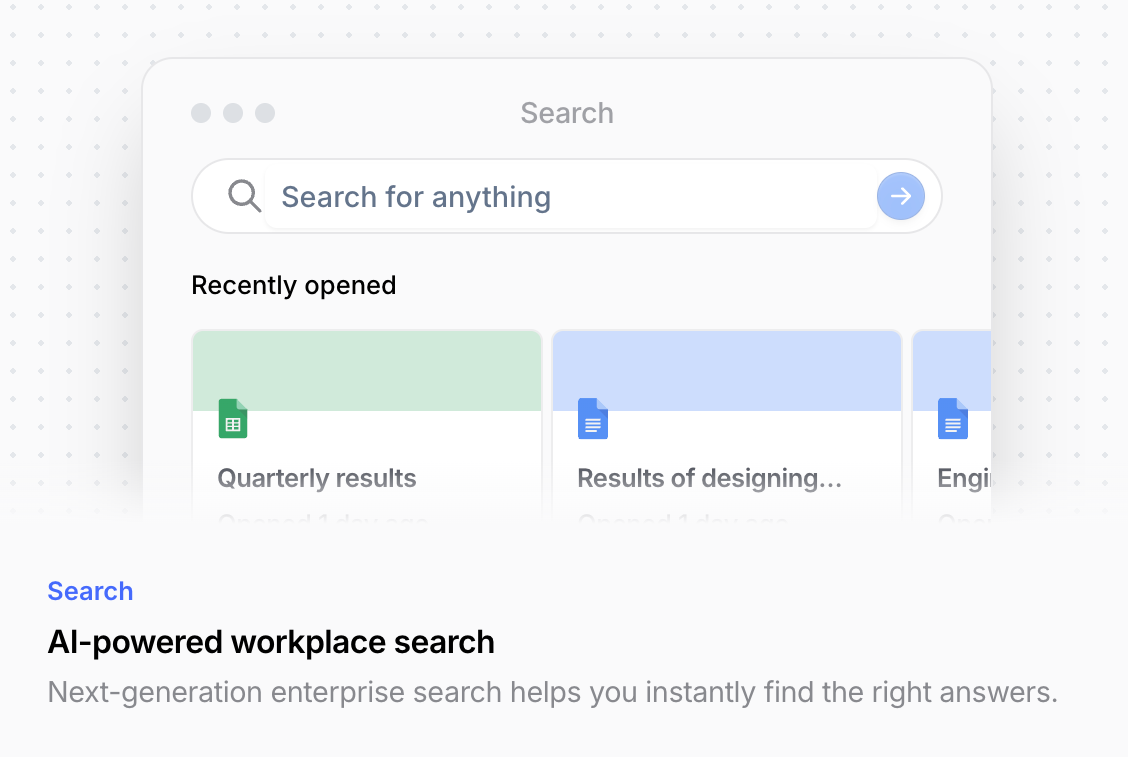Click the AI-powered workplace search heading
Screen dimensions: 1128x757
pyautogui.click(x=271, y=642)
